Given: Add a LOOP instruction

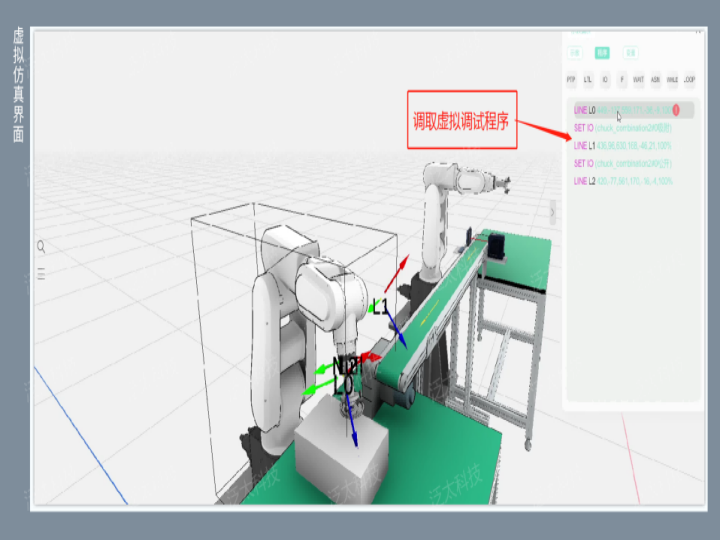Looking at the screenshot, I should pyautogui.click(x=689, y=78).
